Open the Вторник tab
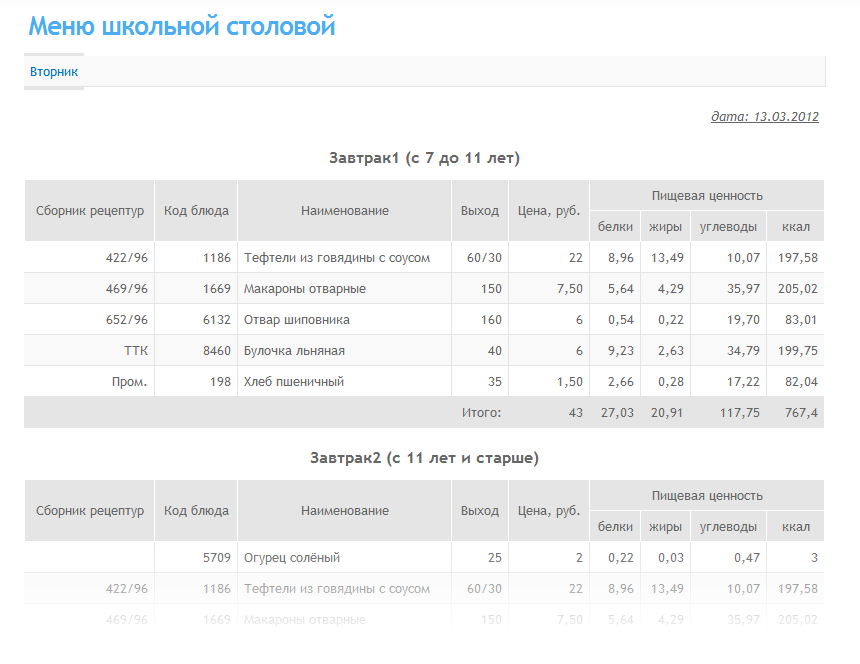The image size is (860, 664). tap(54, 72)
